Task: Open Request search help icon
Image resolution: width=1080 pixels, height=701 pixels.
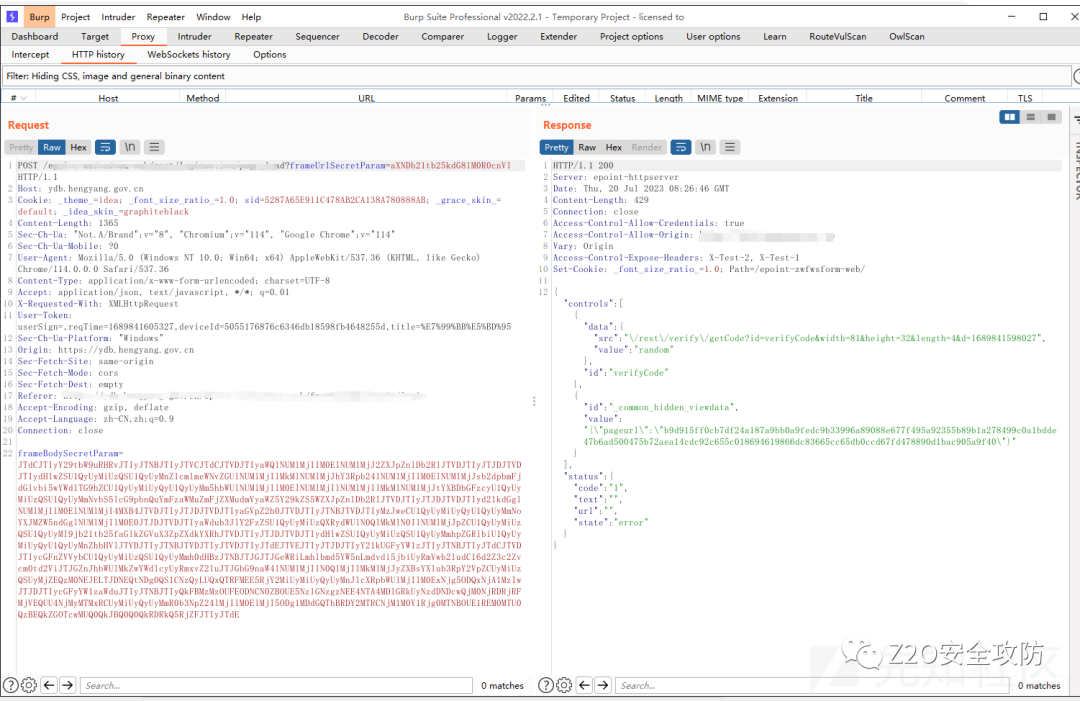Action: point(10,685)
